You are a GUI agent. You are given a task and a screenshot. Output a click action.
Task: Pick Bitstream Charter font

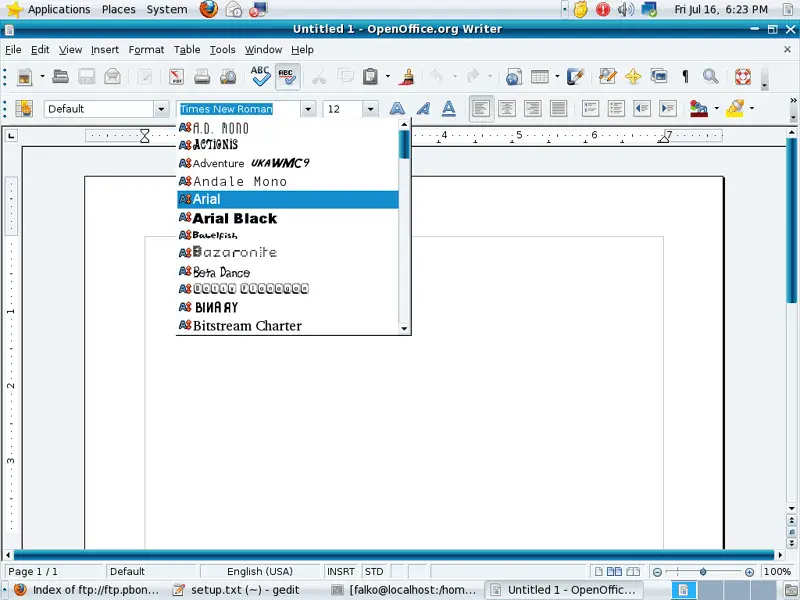[x=288, y=326]
